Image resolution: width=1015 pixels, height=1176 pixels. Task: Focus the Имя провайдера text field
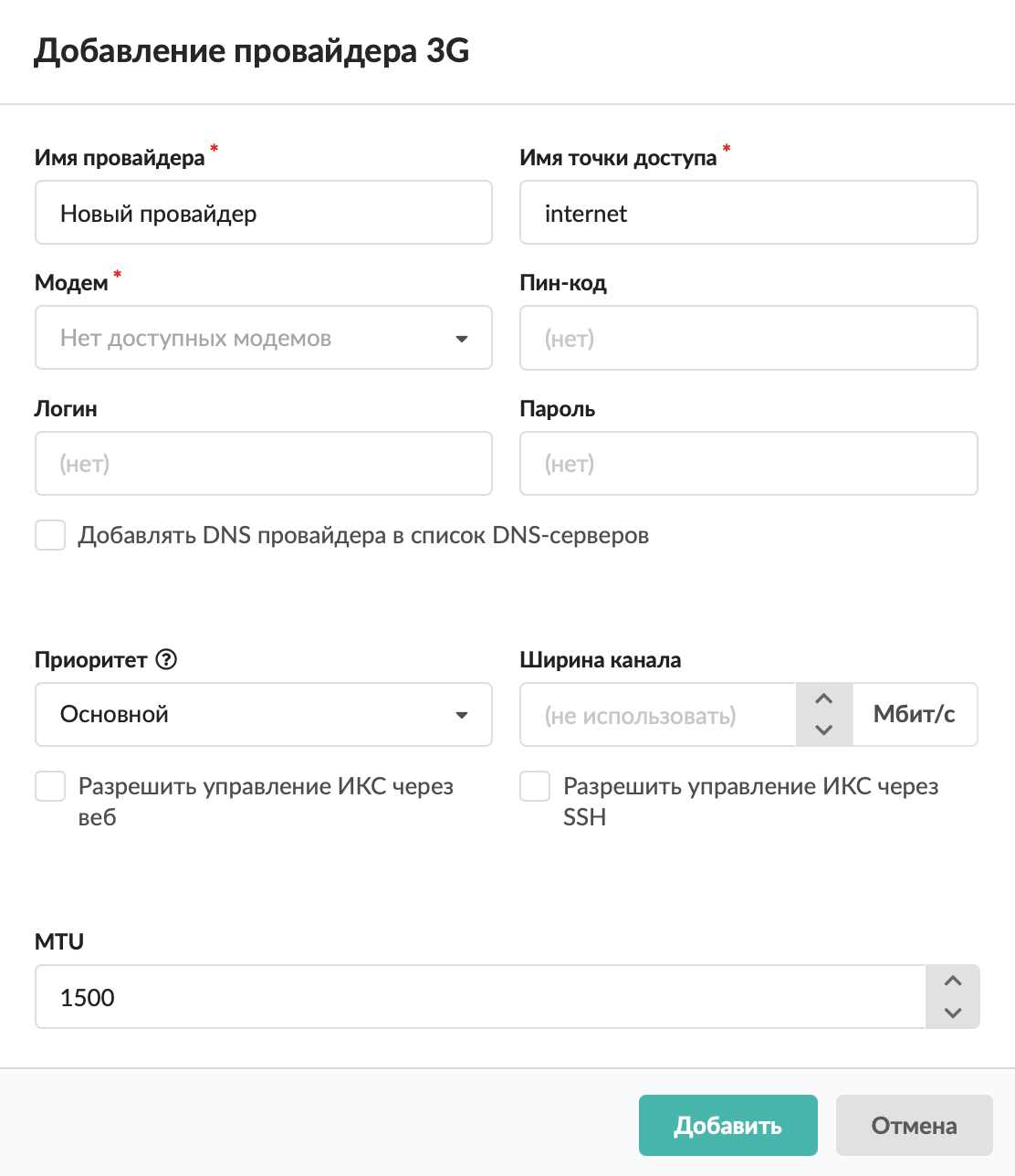263,213
